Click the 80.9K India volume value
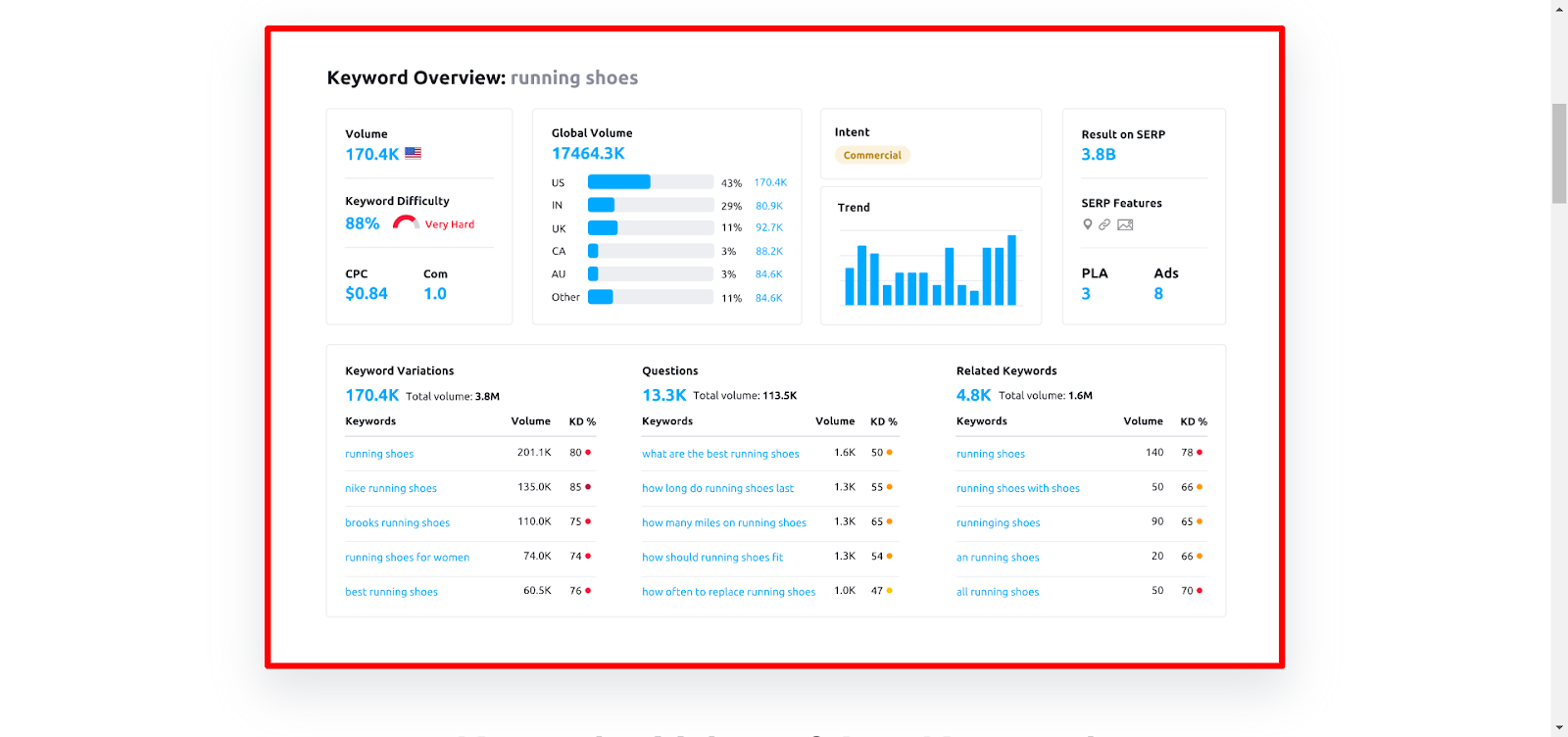The width and height of the screenshot is (1568, 737). [769, 206]
